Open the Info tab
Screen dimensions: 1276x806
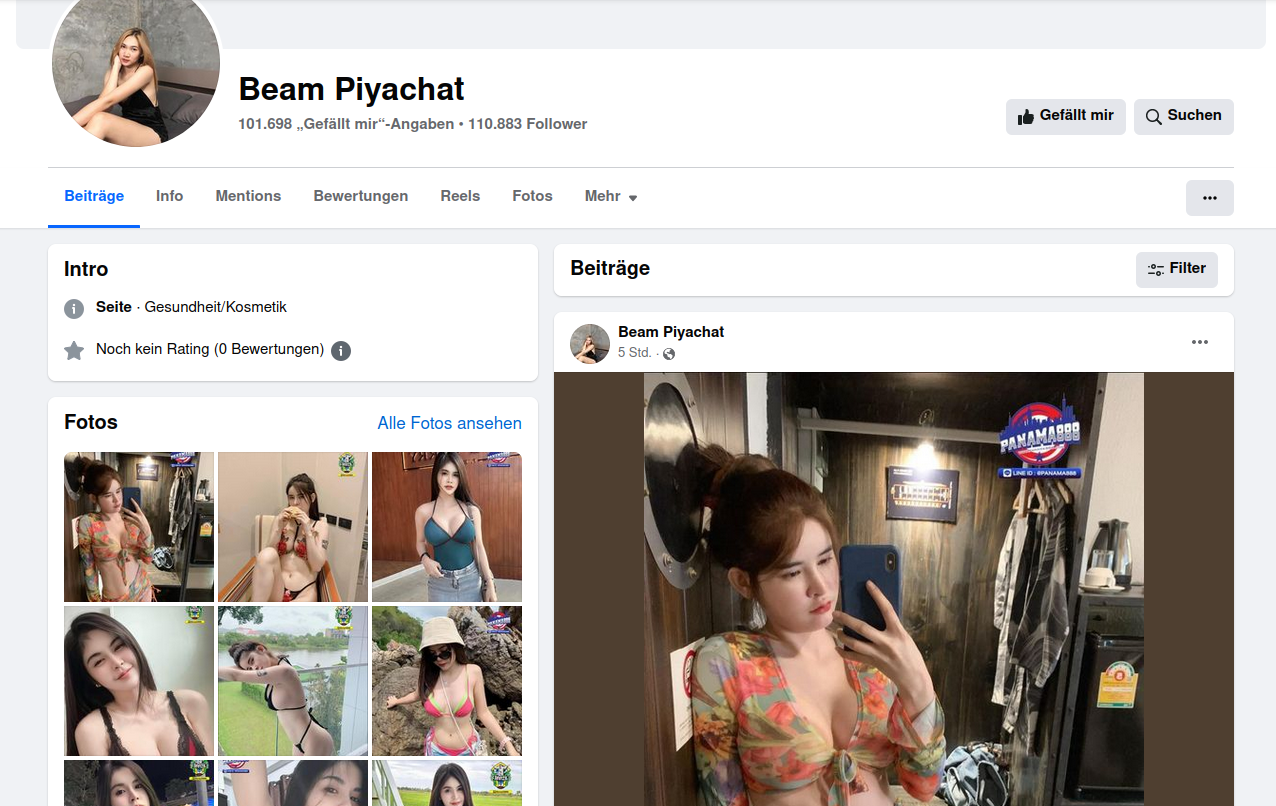point(170,197)
